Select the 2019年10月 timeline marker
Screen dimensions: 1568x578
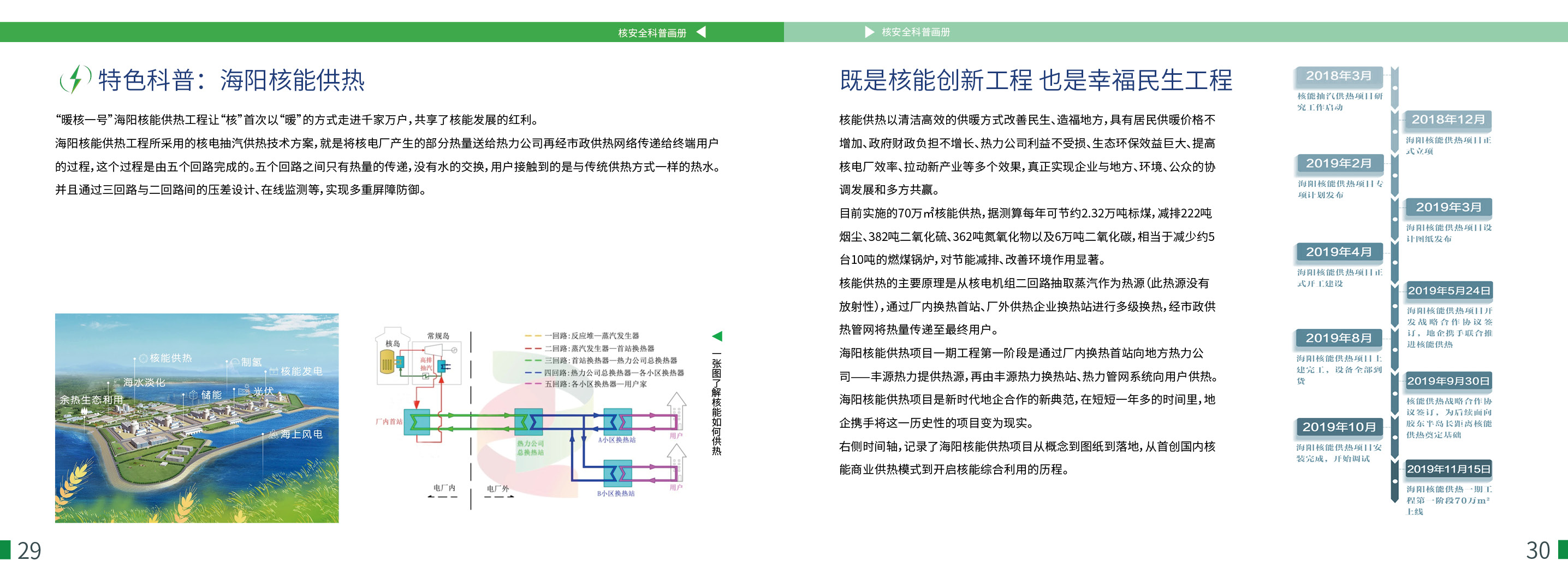pyautogui.click(x=1339, y=428)
